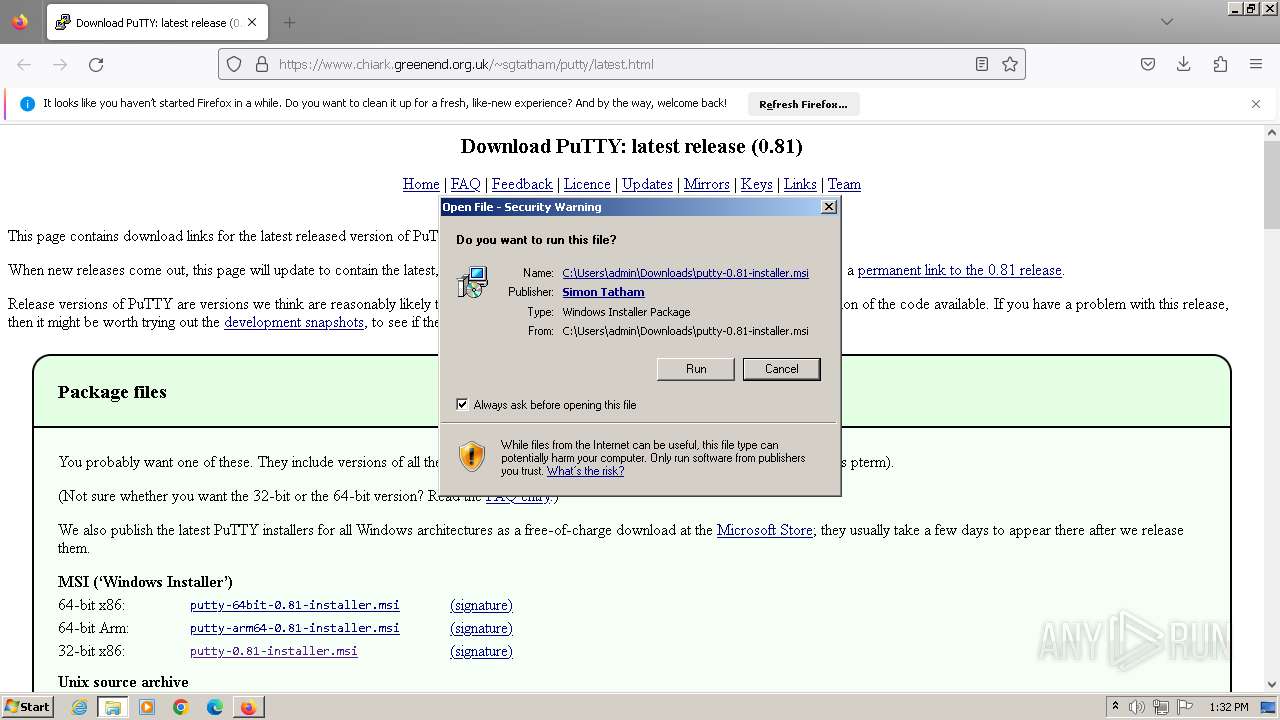The width and height of the screenshot is (1280, 720).
Task: Open the Keys navigation link
Action: (756, 184)
